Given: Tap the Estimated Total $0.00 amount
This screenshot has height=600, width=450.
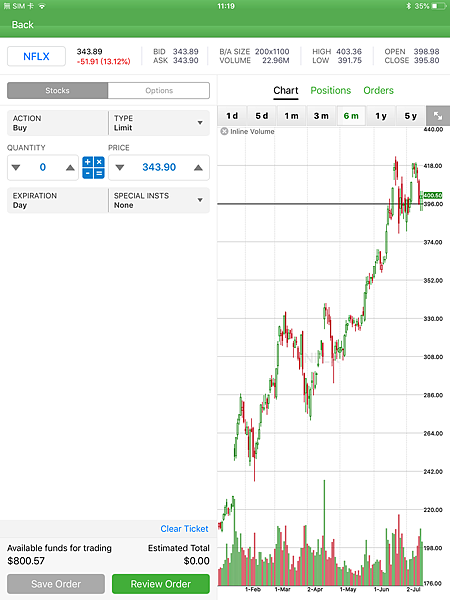Looking at the screenshot, I should tap(196, 561).
